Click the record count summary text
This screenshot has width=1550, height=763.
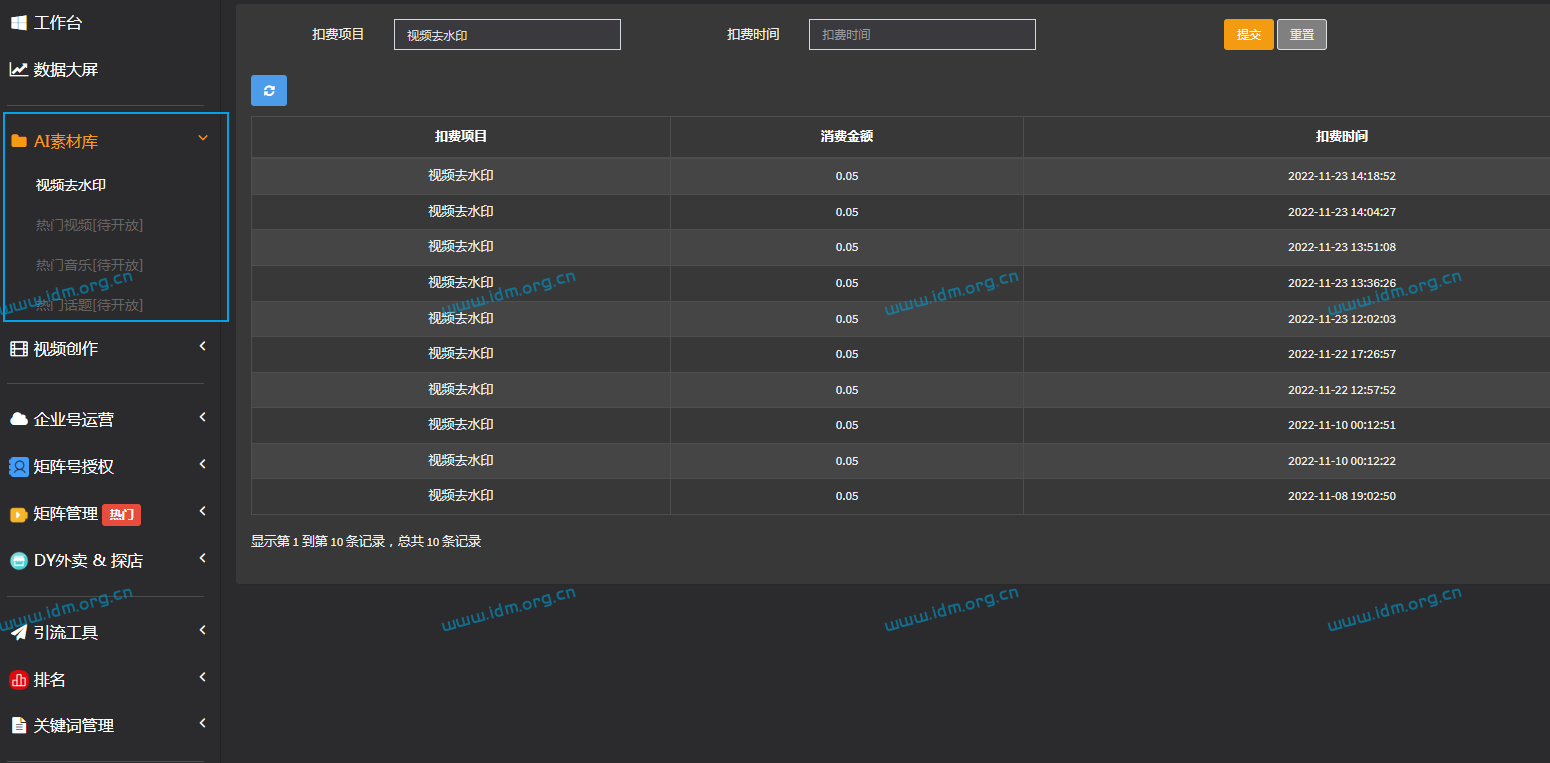click(366, 541)
